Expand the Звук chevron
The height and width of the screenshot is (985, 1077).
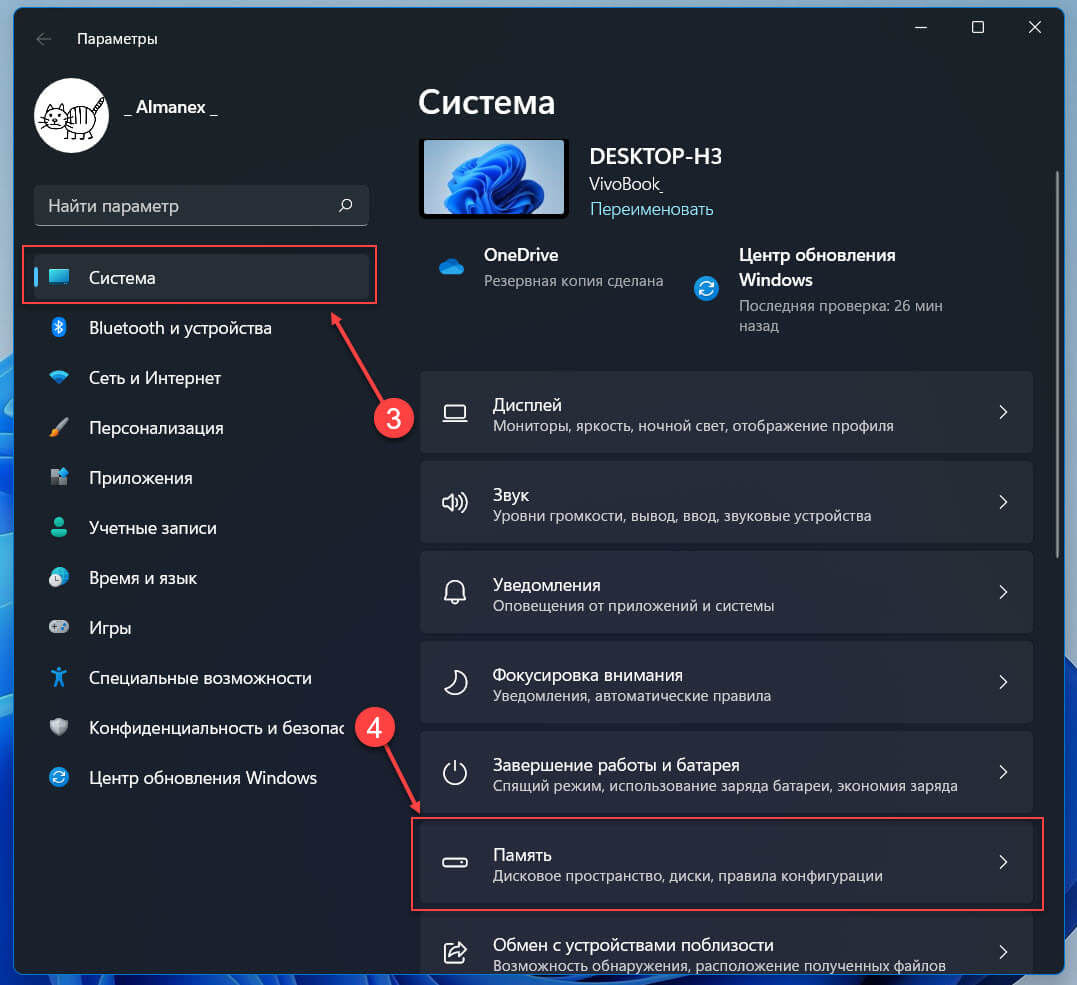[1004, 502]
